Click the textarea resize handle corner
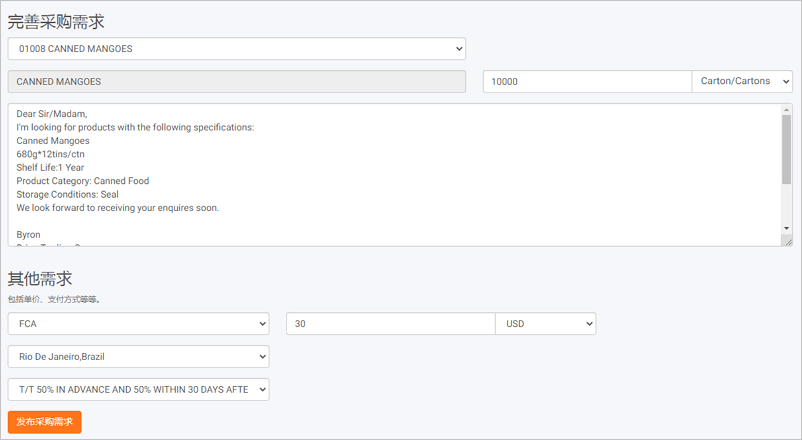The image size is (802, 440). [x=788, y=241]
